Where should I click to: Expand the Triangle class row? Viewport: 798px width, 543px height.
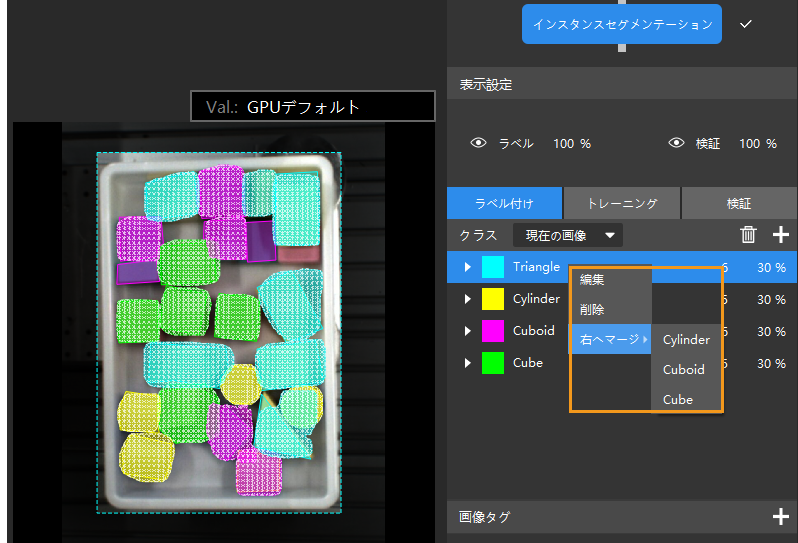(467, 267)
